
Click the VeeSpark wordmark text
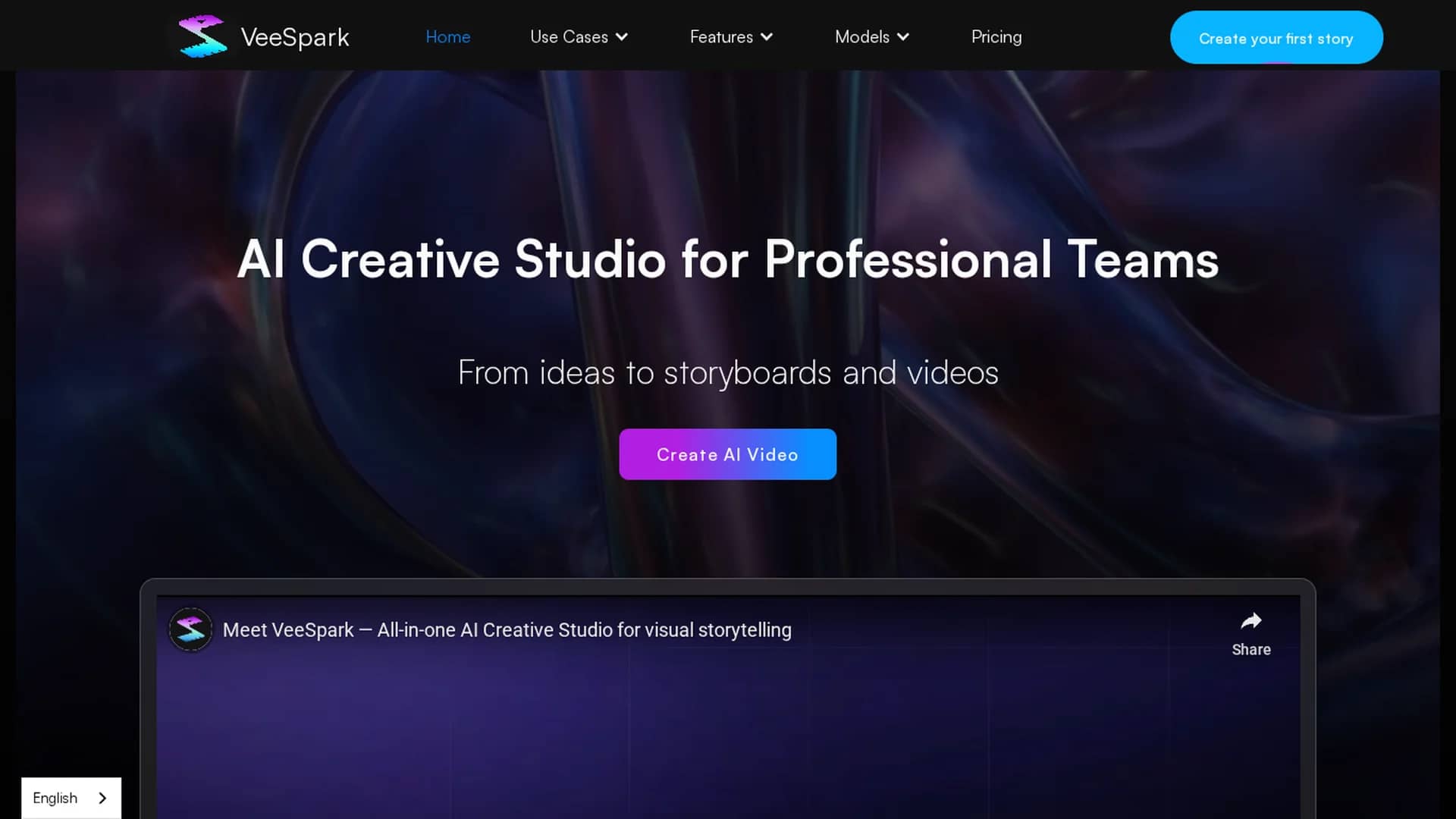[x=295, y=37]
